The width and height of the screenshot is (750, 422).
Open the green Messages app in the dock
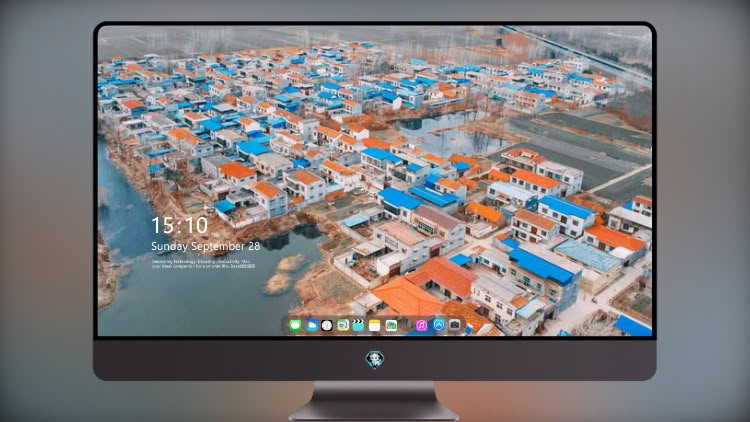tap(295, 325)
